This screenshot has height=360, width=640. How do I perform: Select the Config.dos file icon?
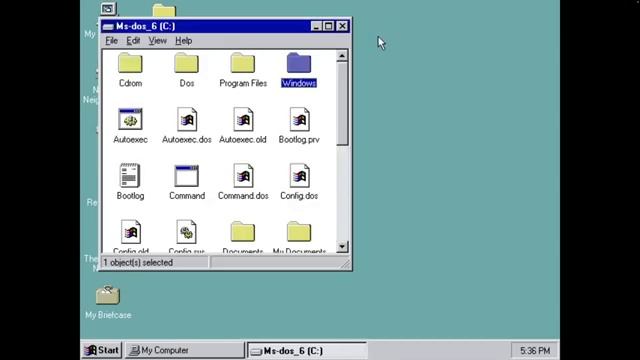pos(299,176)
